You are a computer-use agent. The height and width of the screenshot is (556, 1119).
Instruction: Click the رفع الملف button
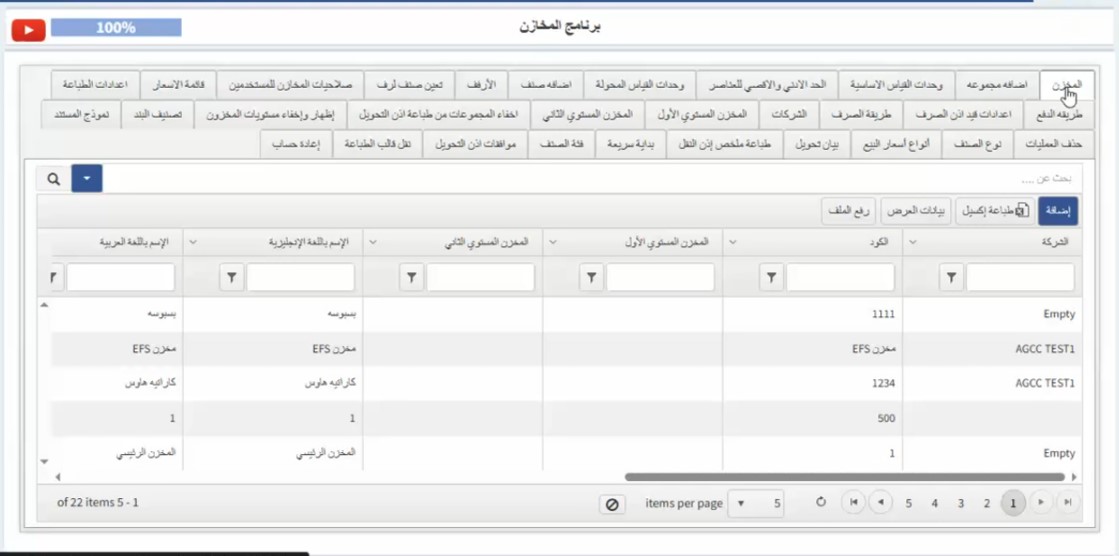tap(849, 211)
